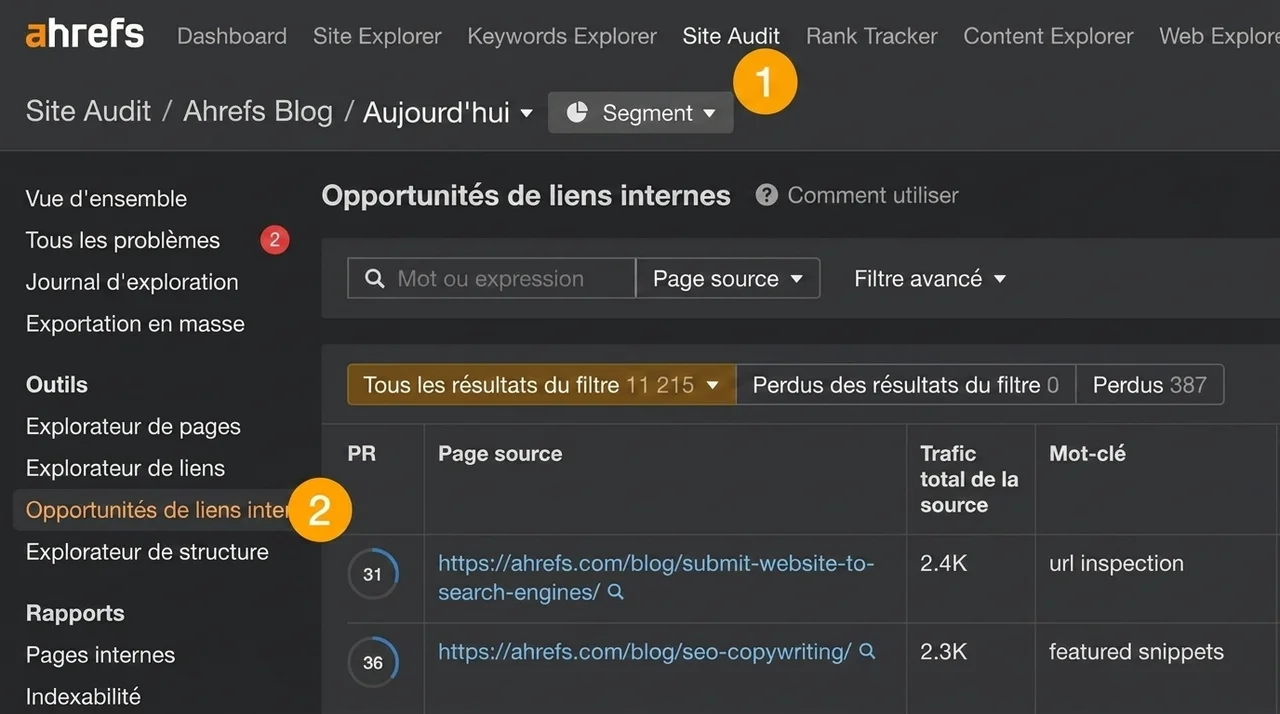Open the submit-website-to-search-engines URL
This screenshot has width=1280, height=714.
656,578
